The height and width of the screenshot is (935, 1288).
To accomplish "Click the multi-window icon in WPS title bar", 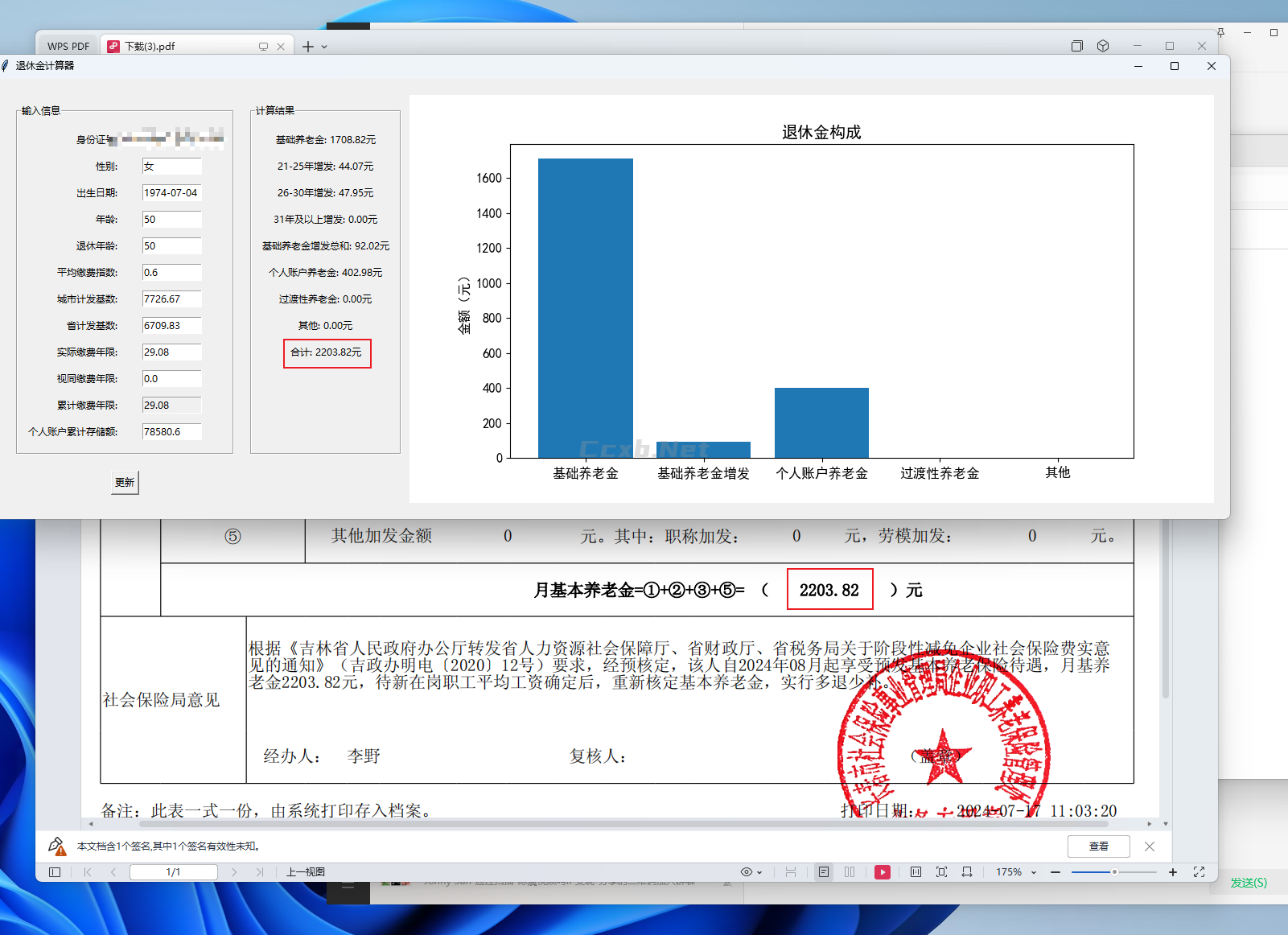I will pos(1077,46).
